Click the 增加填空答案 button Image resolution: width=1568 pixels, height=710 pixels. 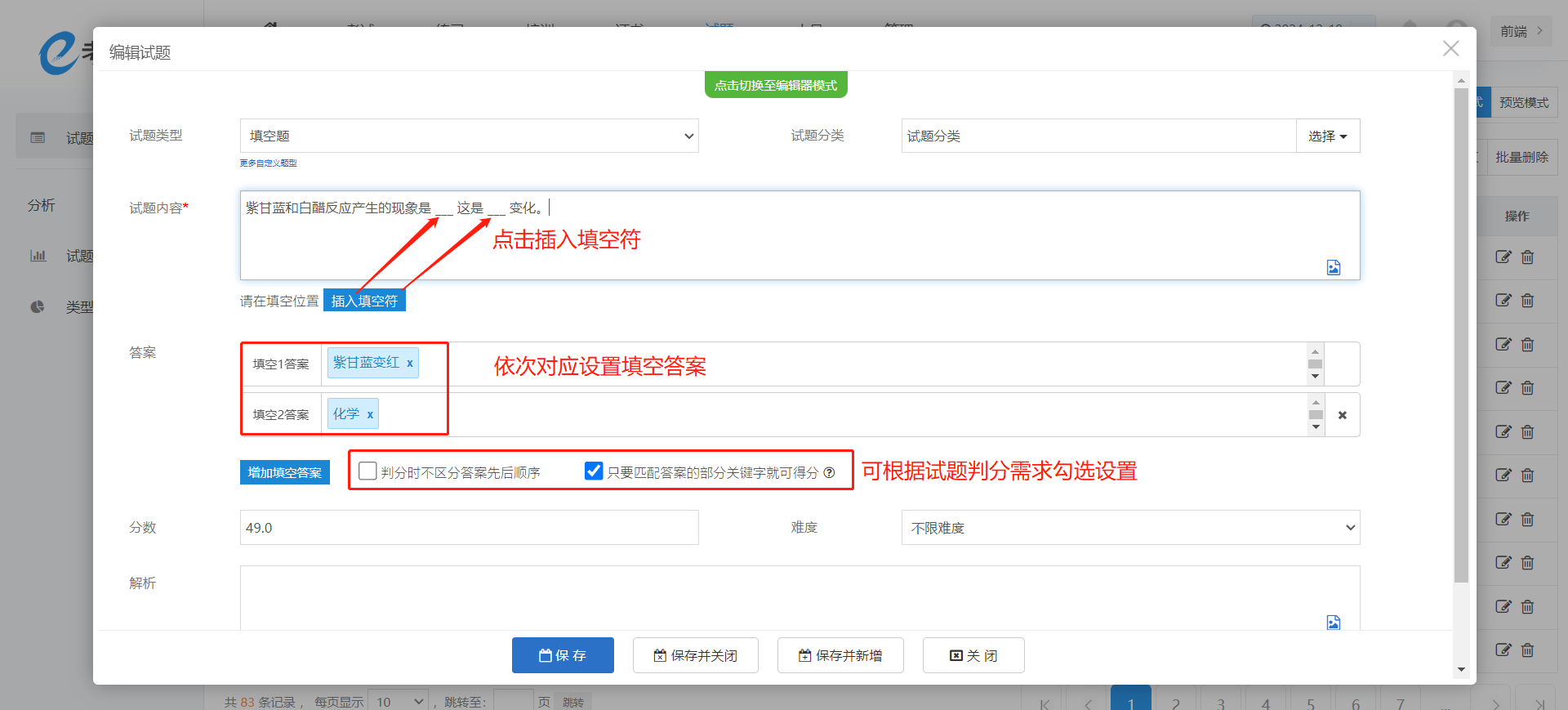point(284,472)
